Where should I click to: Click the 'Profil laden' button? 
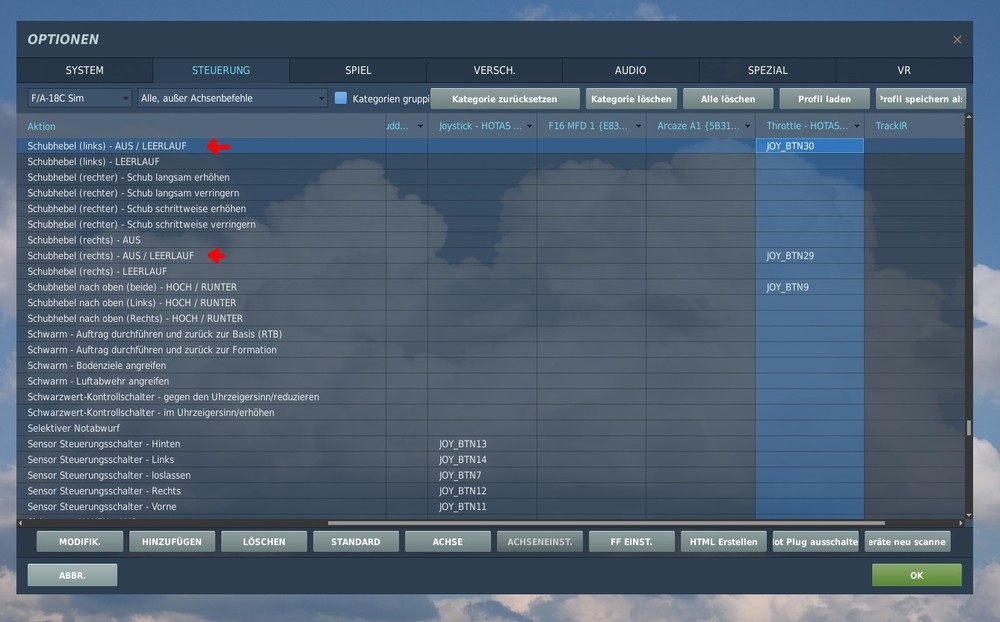point(824,99)
